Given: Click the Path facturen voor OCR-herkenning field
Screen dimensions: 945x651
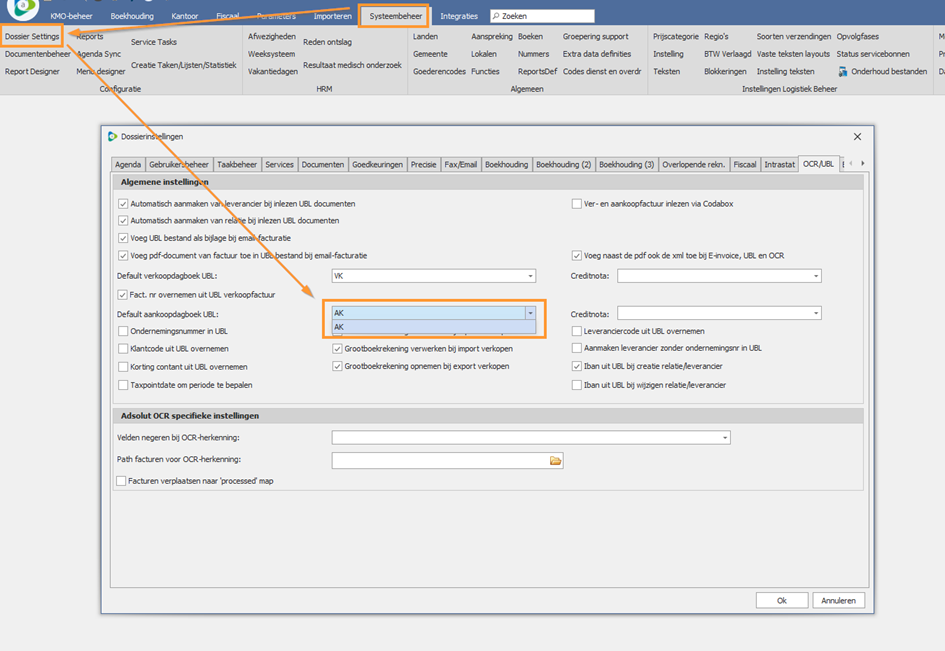Looking at the screenshot, I should [440, 460].
